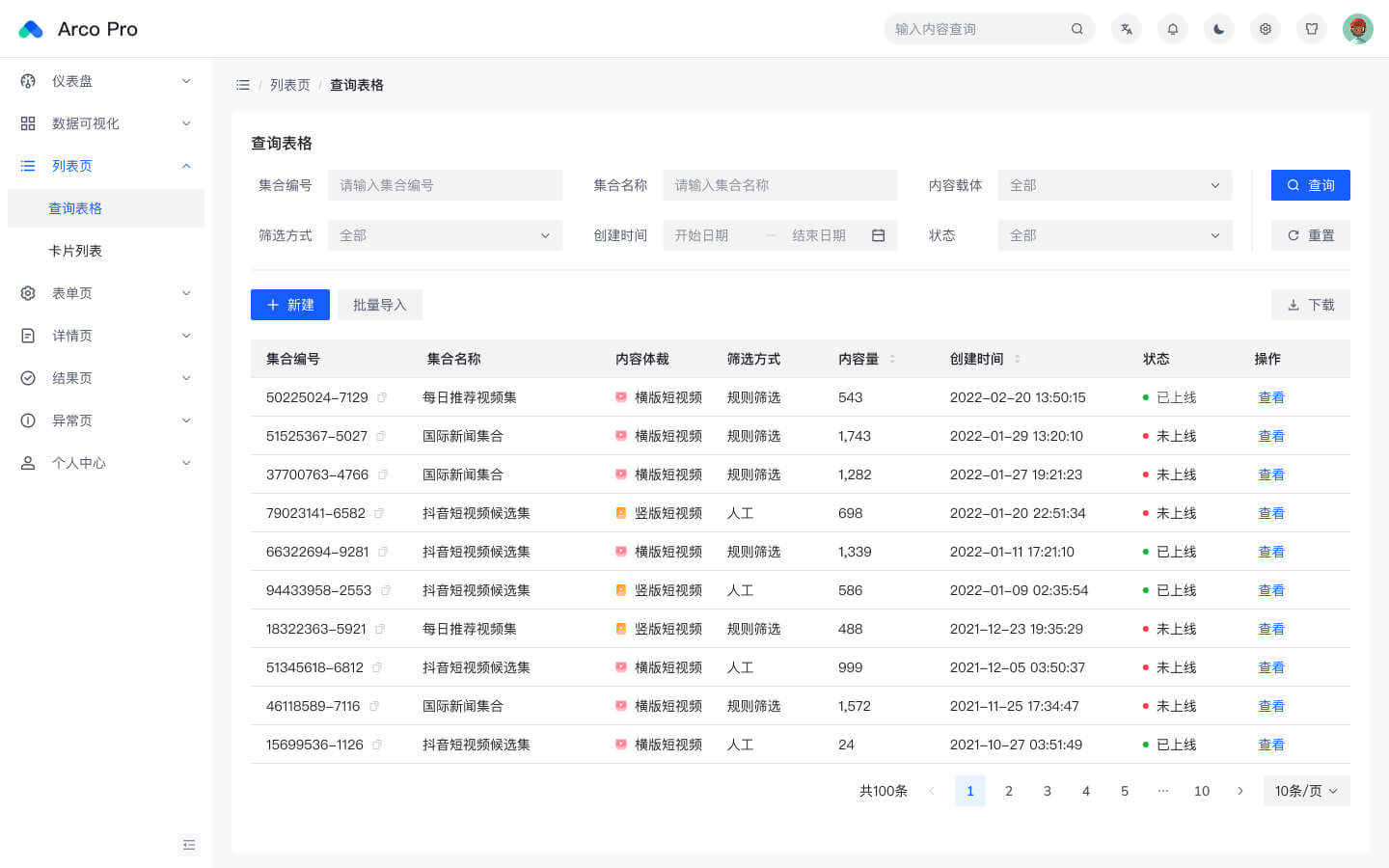Toggle dark mode with the moon icon
This screenshot has height=868, width=1389.
[1219, 29]
